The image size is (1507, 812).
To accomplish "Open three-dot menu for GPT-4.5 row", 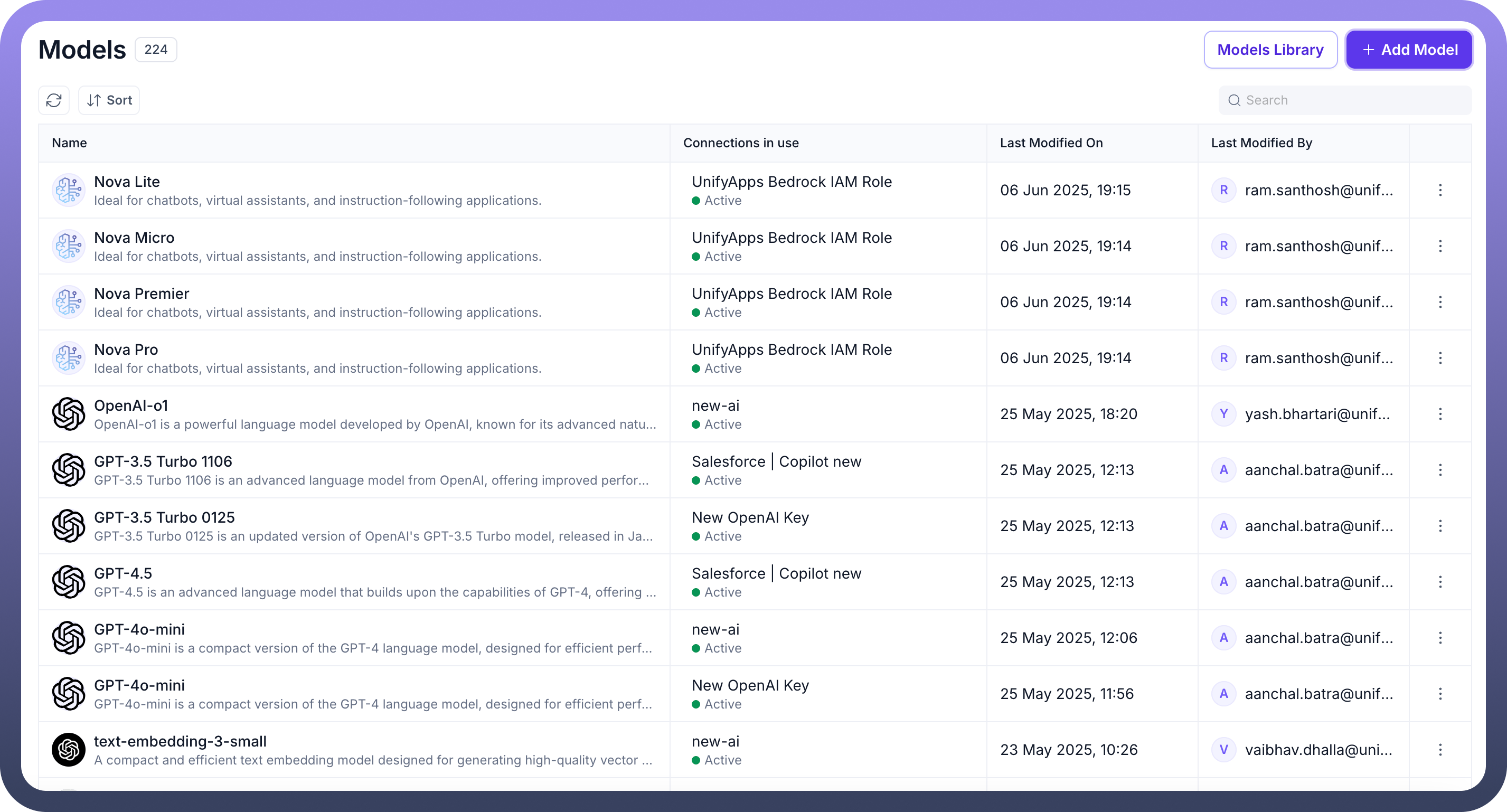I will click(x=1440, y=582).
